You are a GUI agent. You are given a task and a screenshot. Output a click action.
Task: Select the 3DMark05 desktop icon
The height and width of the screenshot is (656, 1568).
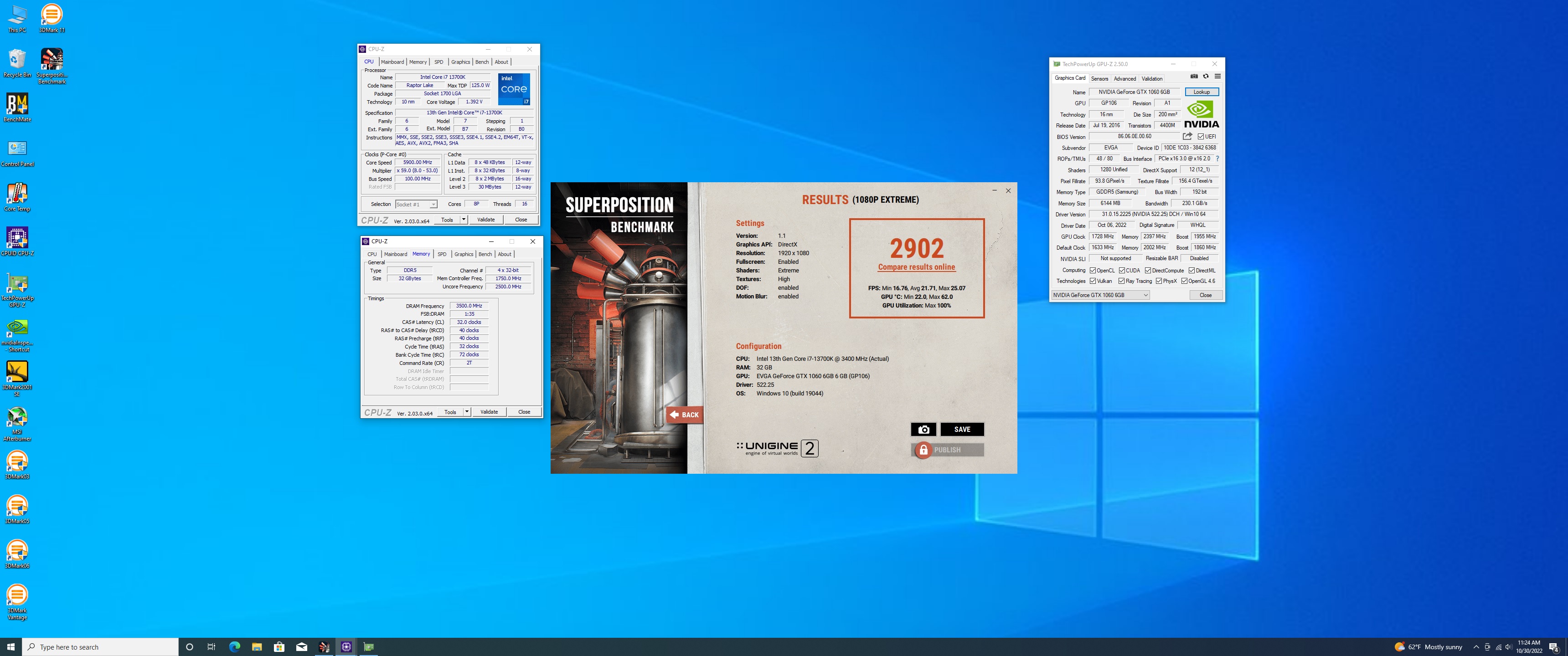17,509
